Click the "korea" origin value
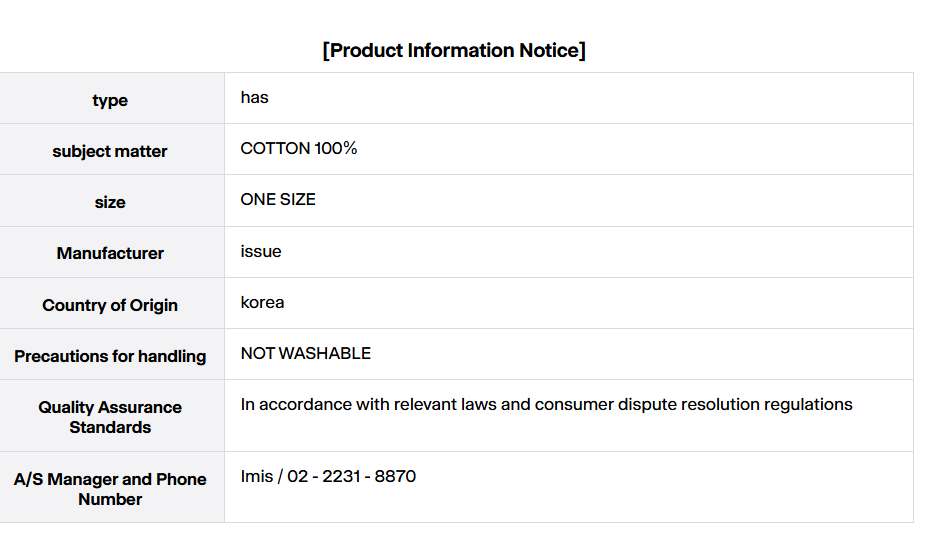 pyautogui.click(x=262, y=302)
